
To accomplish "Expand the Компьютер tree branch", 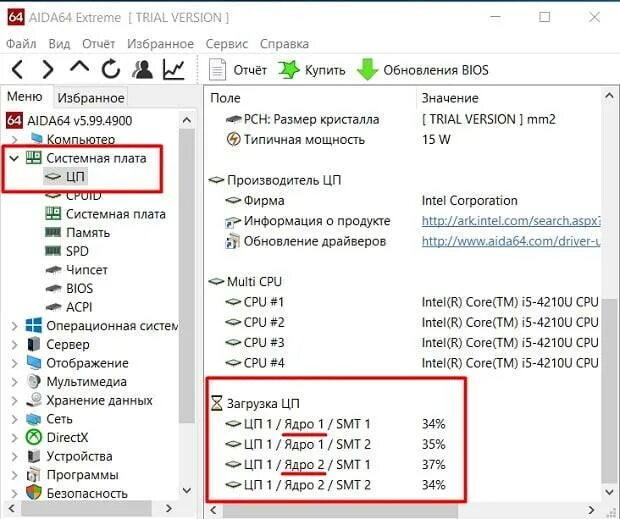I will coord(14,140).
